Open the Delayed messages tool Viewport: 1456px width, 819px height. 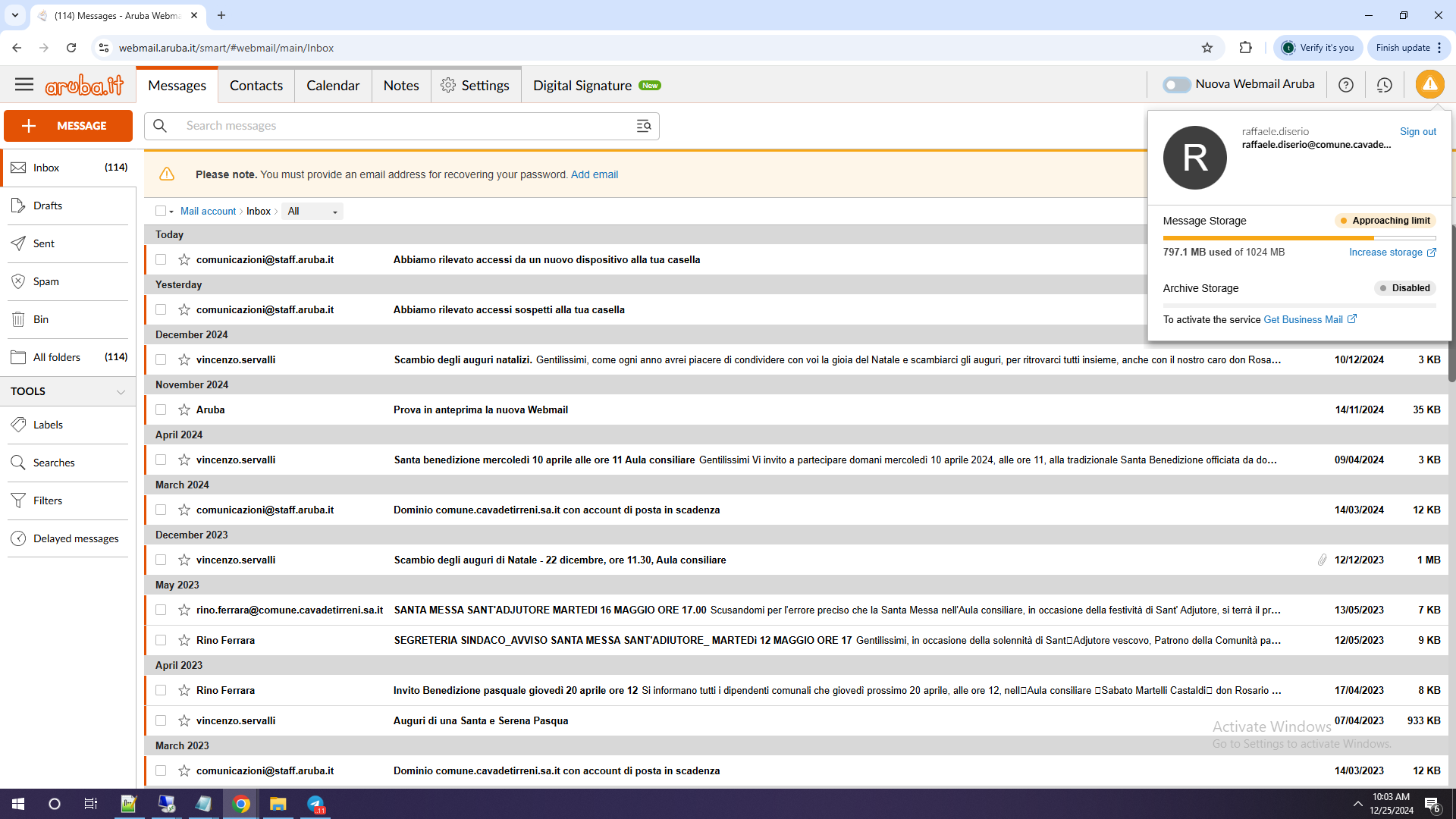coord(76,538)
